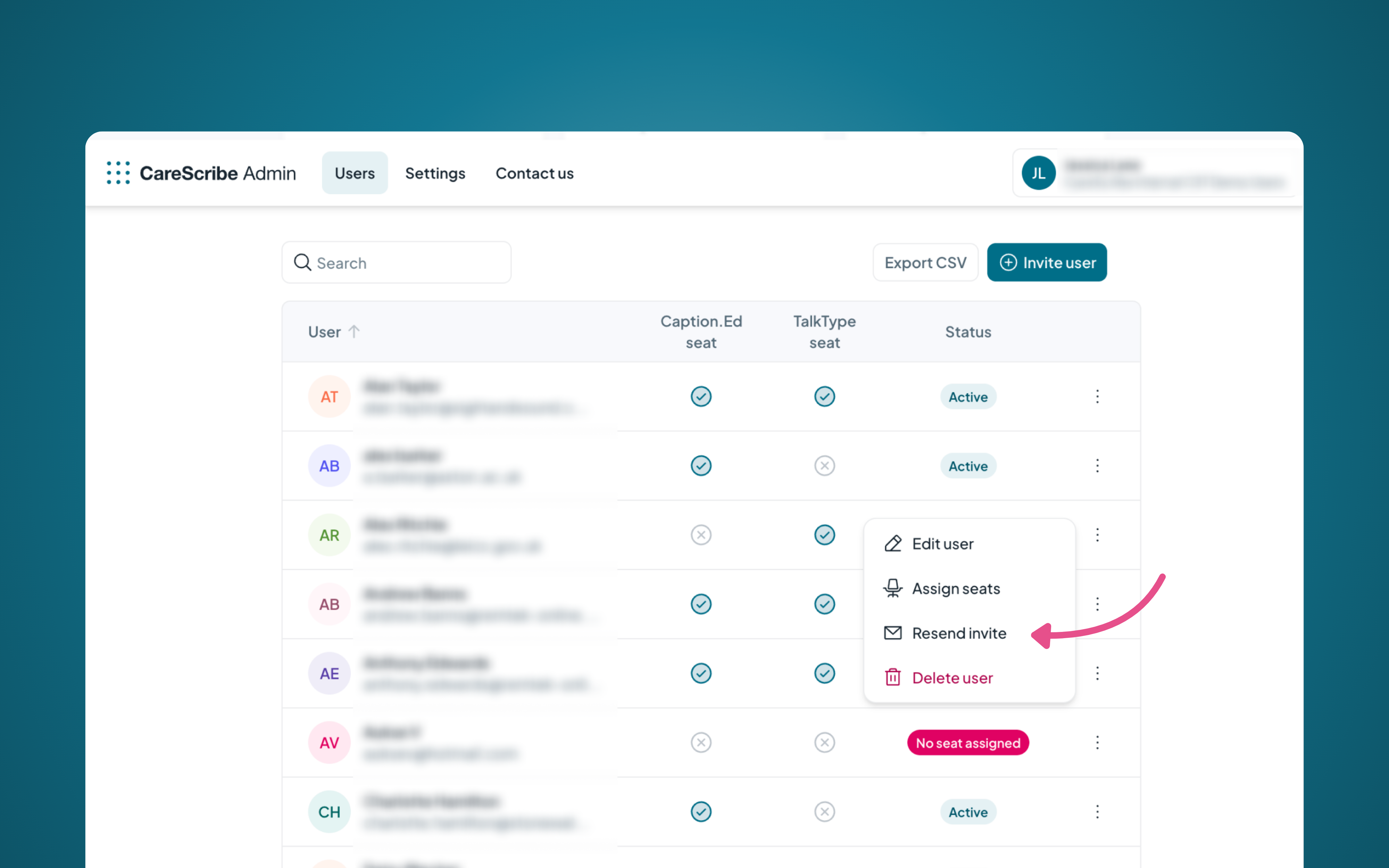Viewport: 1389px width, 868px height.
Task: Click the envelope icon beside Resend invite
Action: tap(892, 633)
